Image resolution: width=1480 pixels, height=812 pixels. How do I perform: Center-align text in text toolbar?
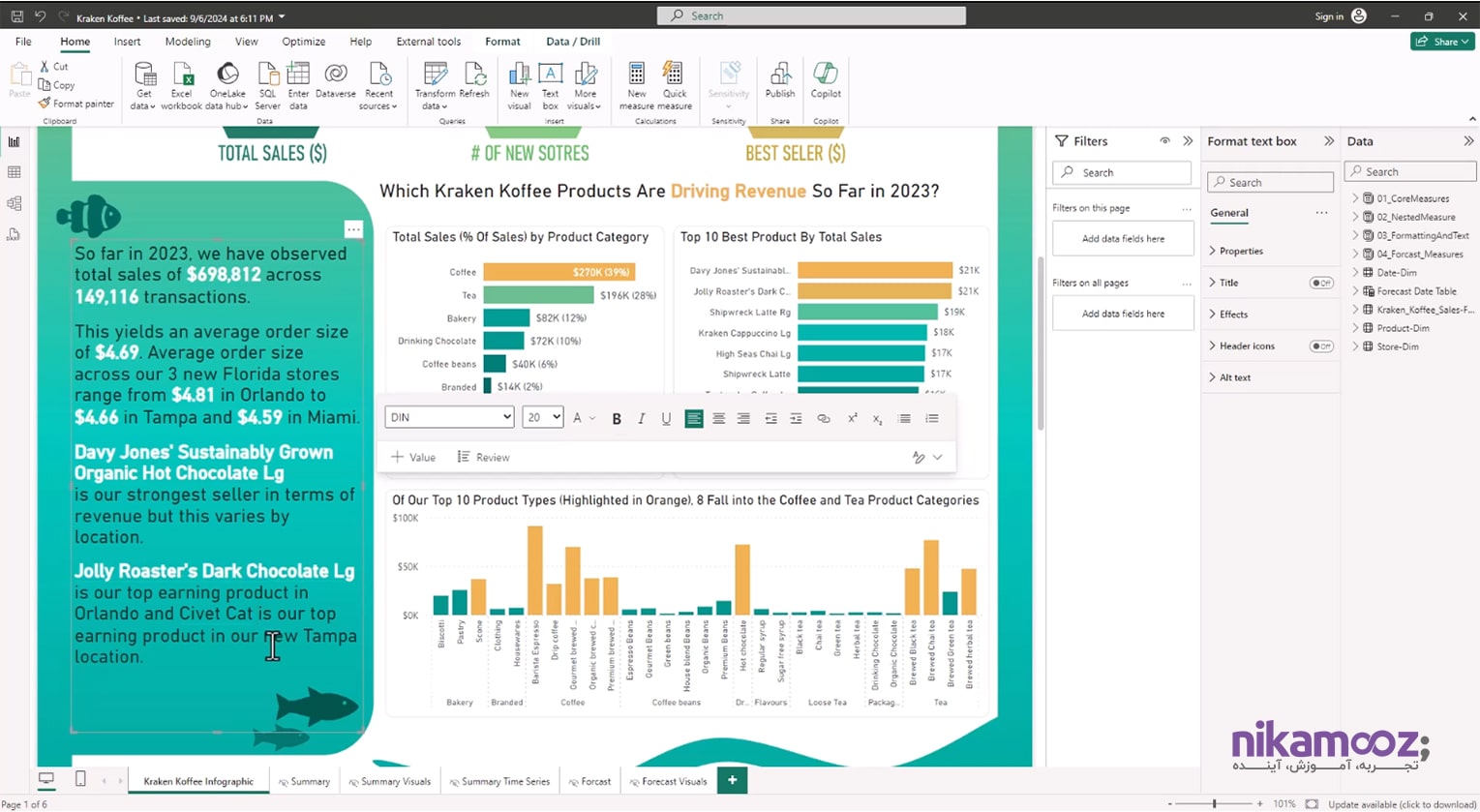[718, 418]
